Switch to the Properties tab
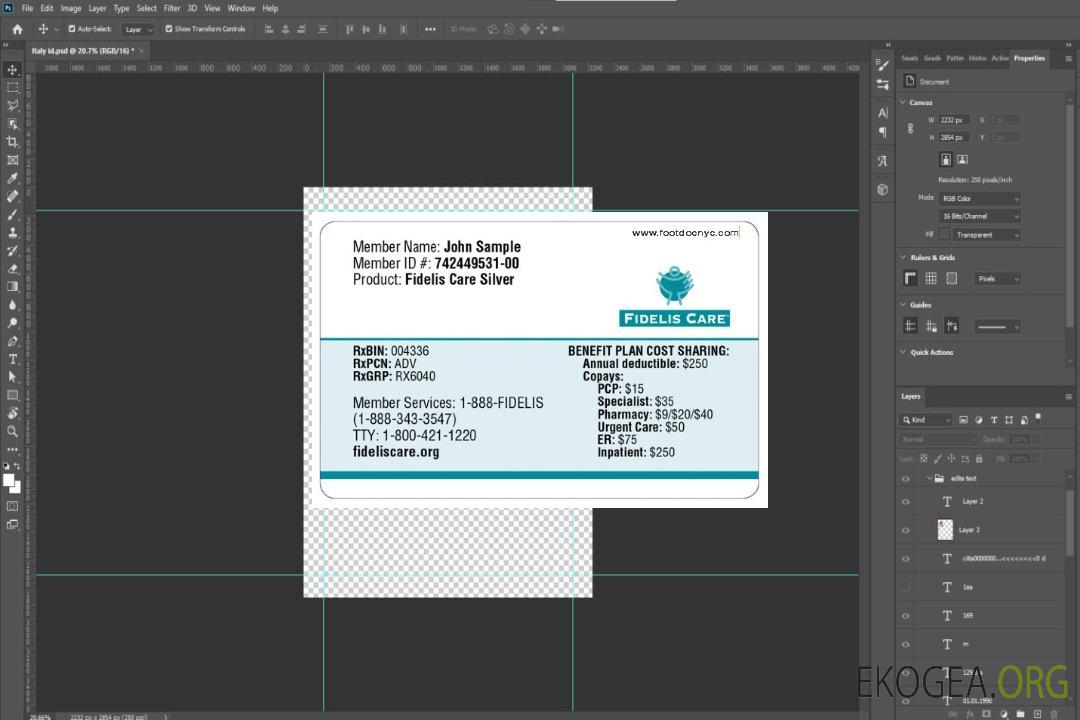The height and width of the screenshot is (720, 1080). coord(1029,59)
